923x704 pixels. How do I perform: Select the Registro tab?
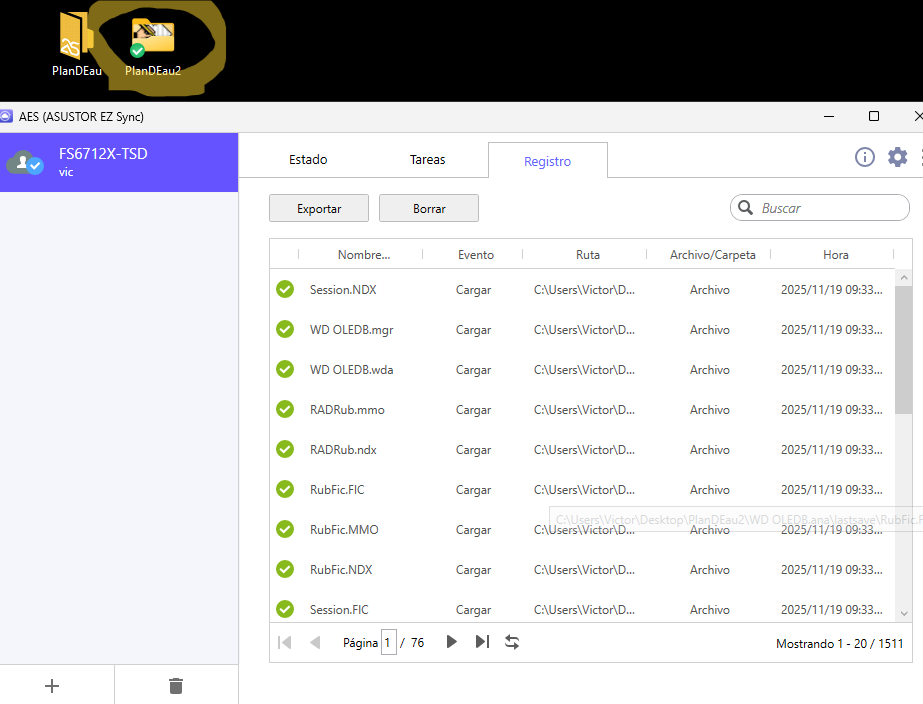coord(547,161)
